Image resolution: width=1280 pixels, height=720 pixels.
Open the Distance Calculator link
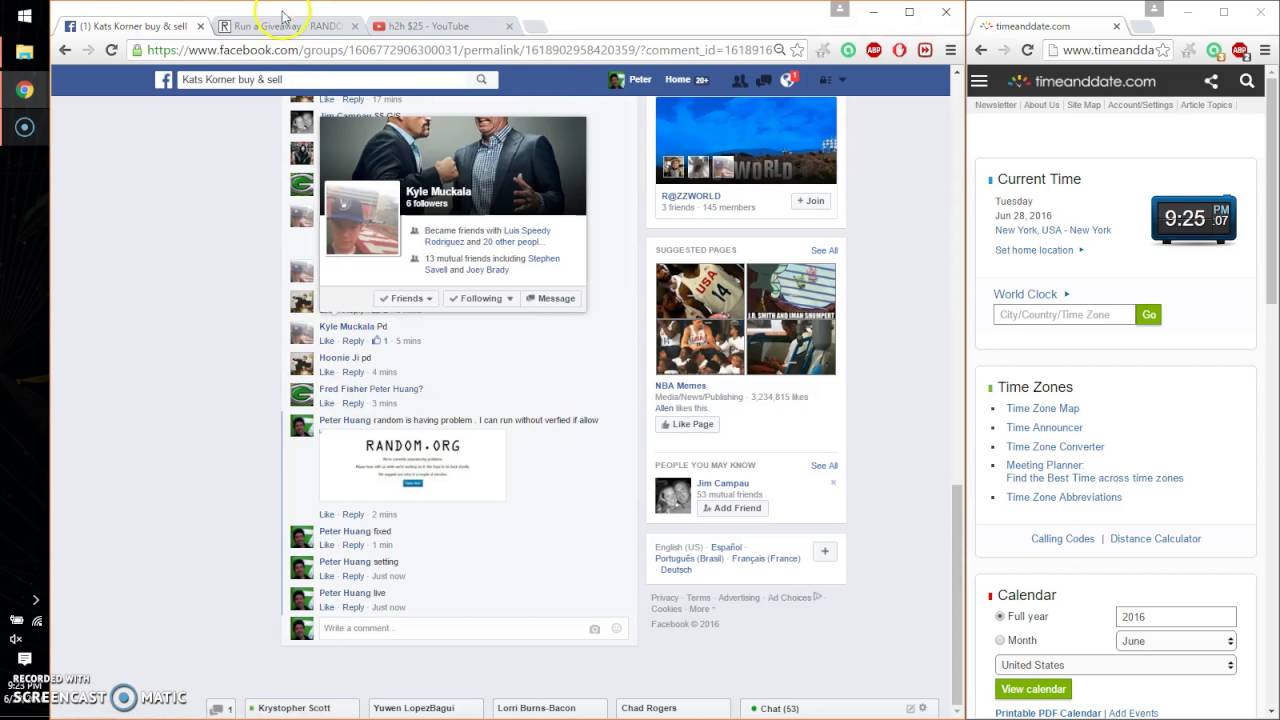click(1155, 539)
